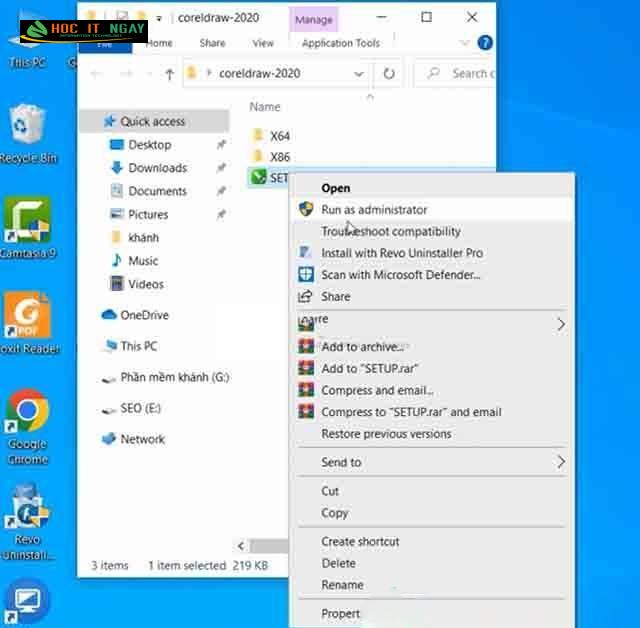Select Scan with Microsoft Defender
The image size is (640, 628).
(431, 275)
